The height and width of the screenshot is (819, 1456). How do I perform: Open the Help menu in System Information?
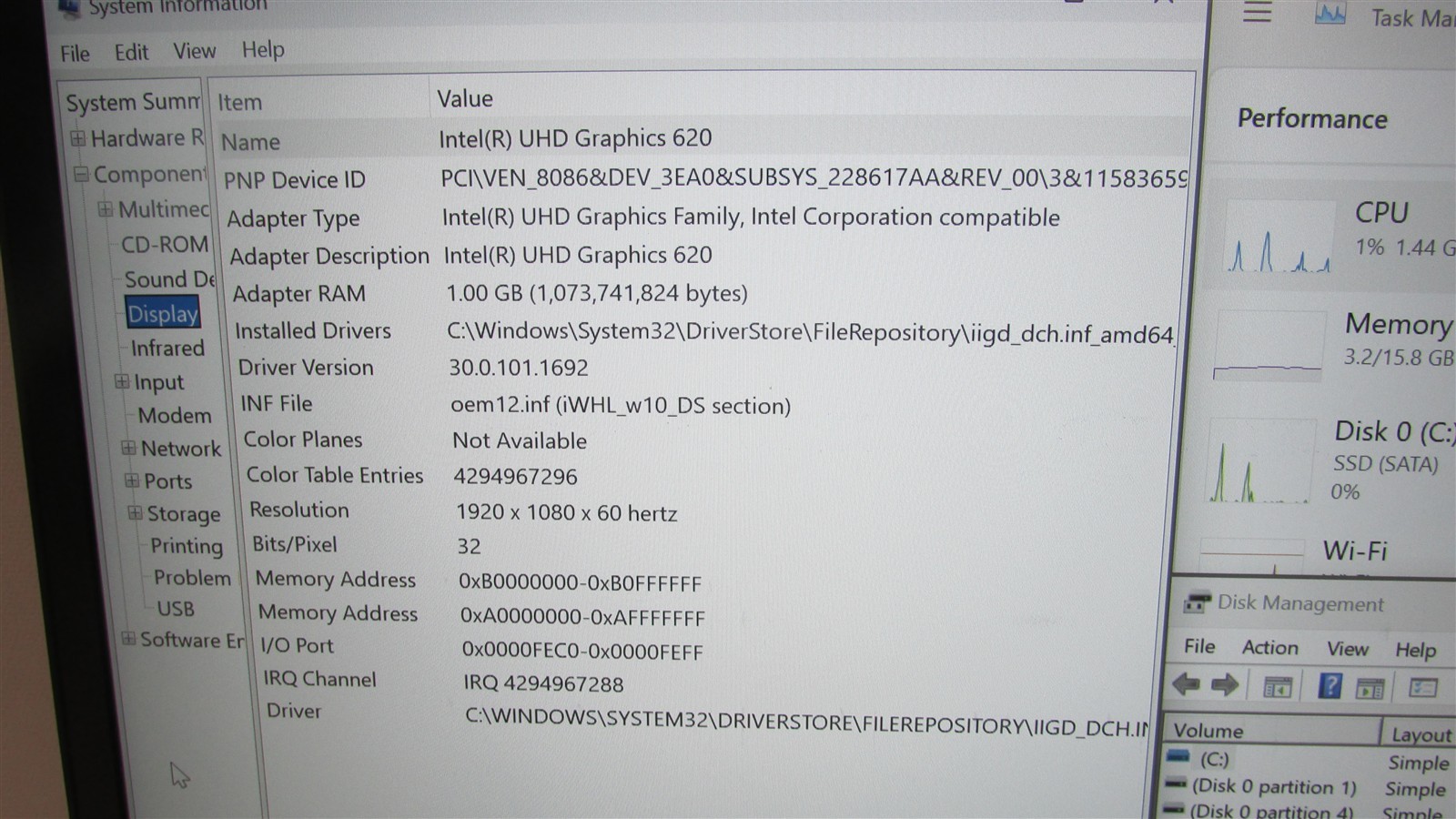(x=263, y=49)
